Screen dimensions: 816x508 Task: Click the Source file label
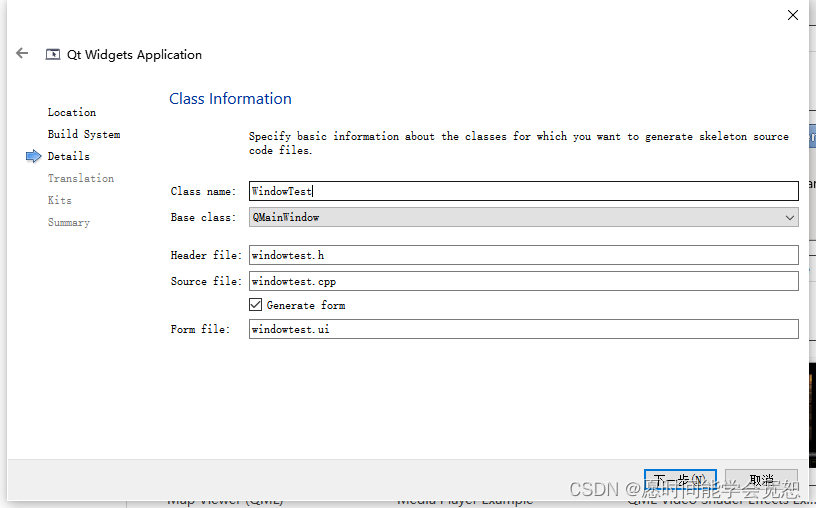(x=206, y=281)
